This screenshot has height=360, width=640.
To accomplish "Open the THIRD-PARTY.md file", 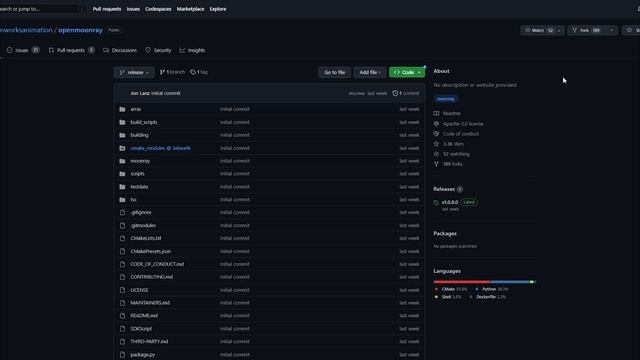I will point(149,341).
